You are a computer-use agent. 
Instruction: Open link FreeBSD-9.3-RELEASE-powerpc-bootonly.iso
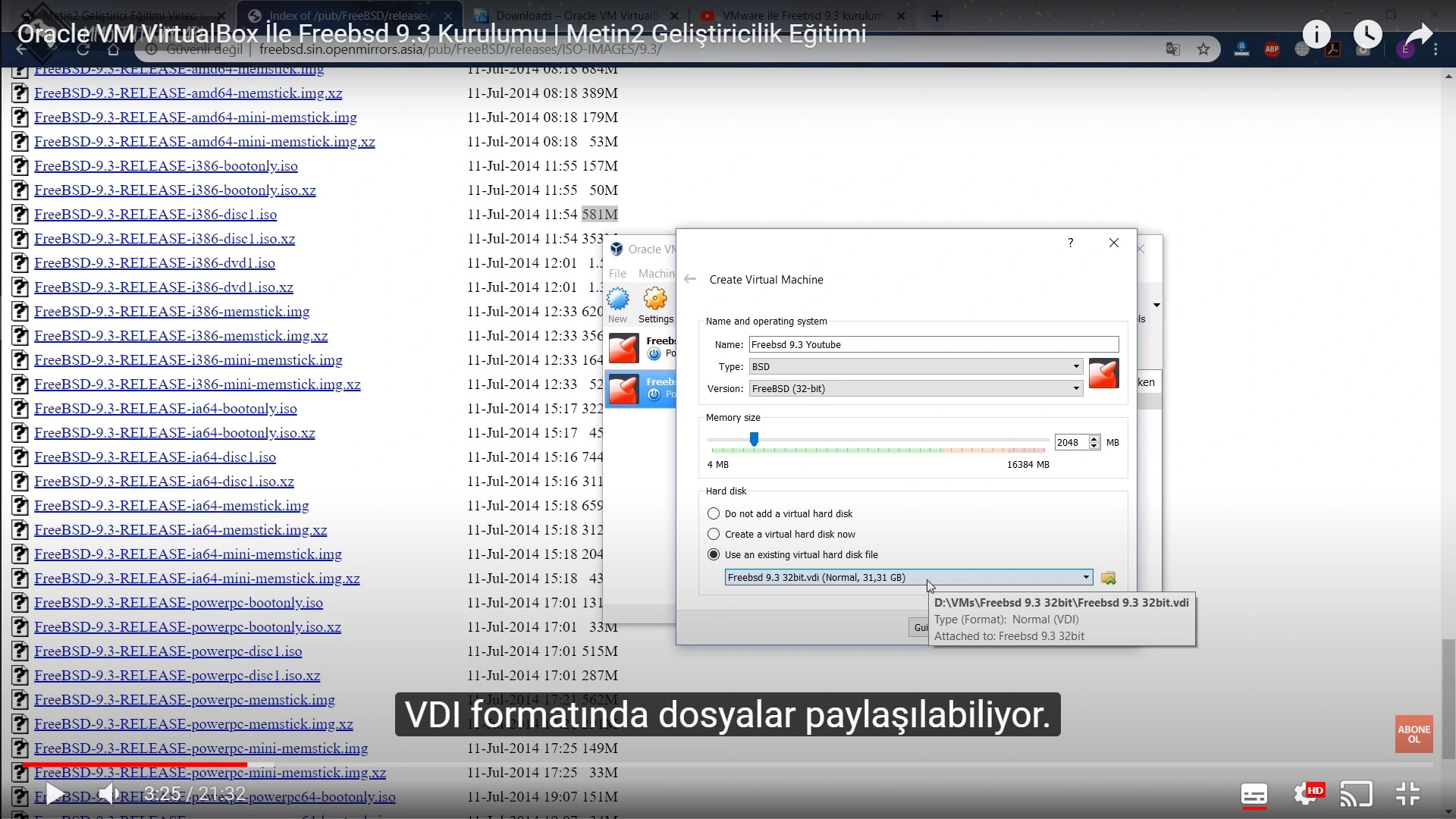178,603
